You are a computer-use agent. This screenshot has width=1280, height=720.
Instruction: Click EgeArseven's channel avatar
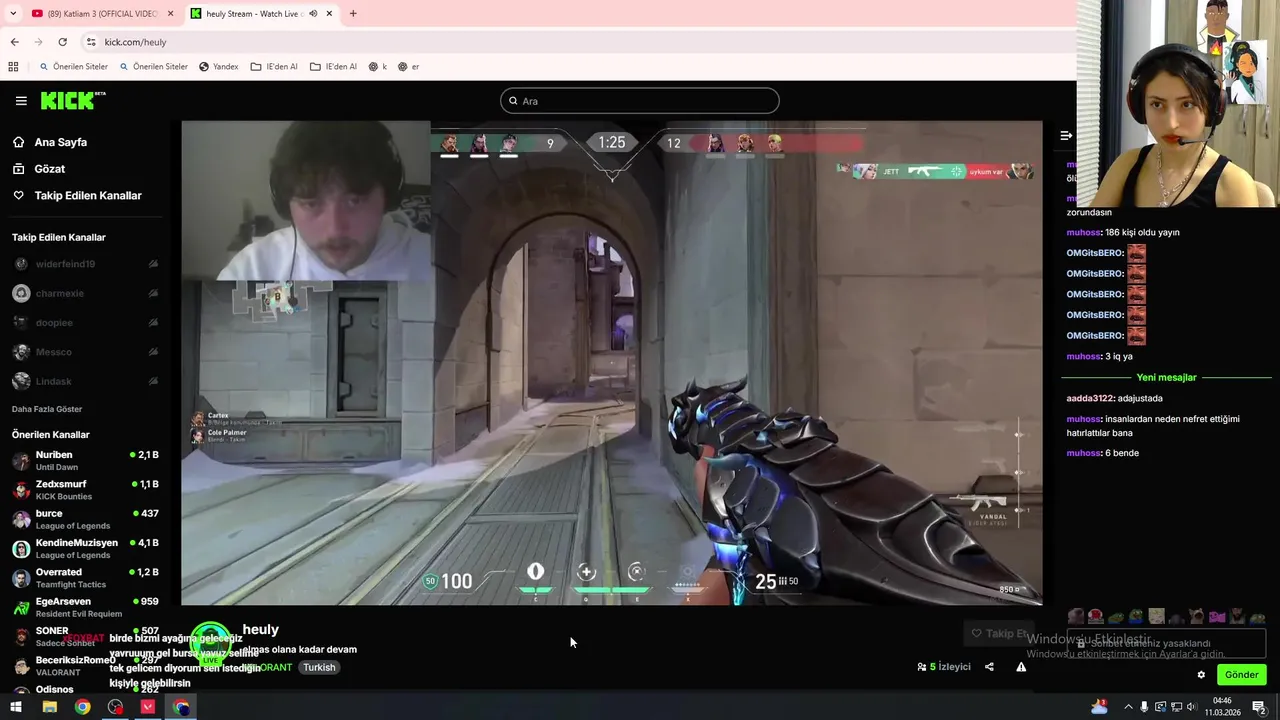[21, 607]
